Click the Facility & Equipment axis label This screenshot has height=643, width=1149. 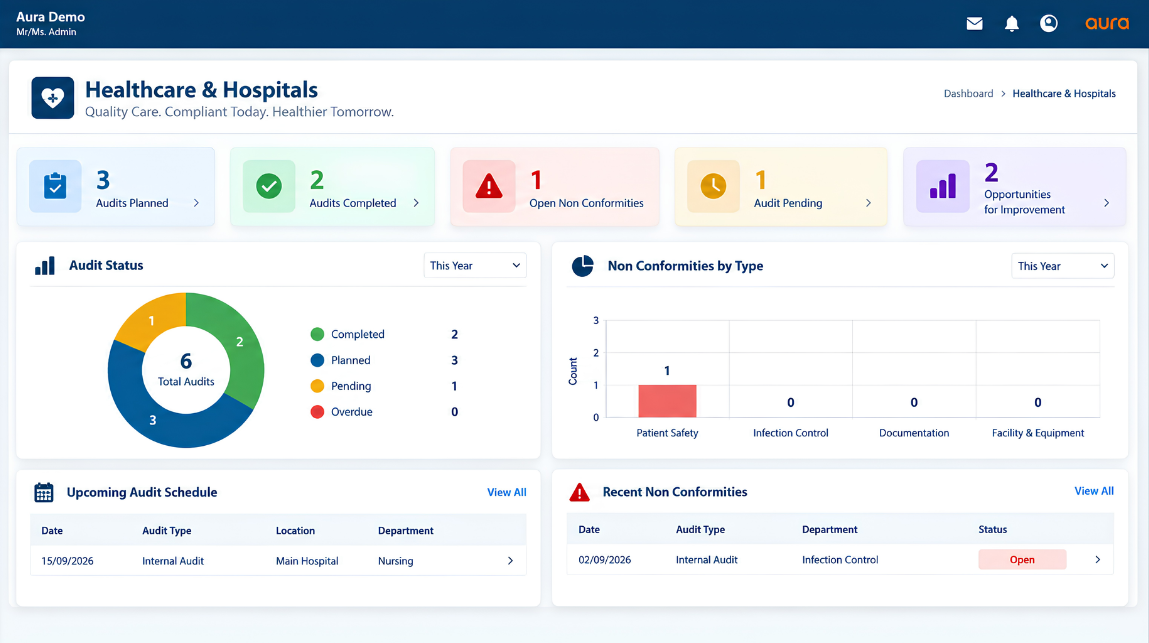coord(1038,433)
